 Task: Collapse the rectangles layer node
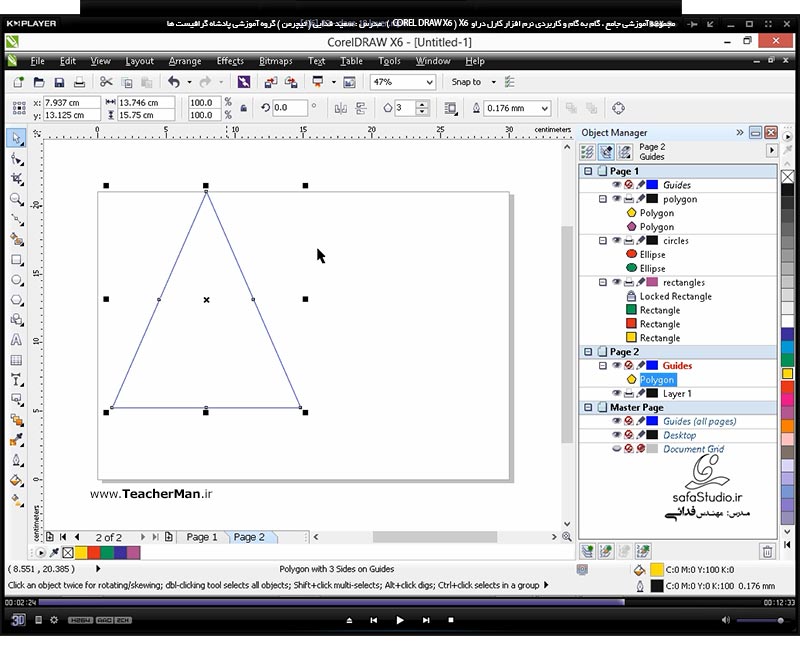(603, 282)
